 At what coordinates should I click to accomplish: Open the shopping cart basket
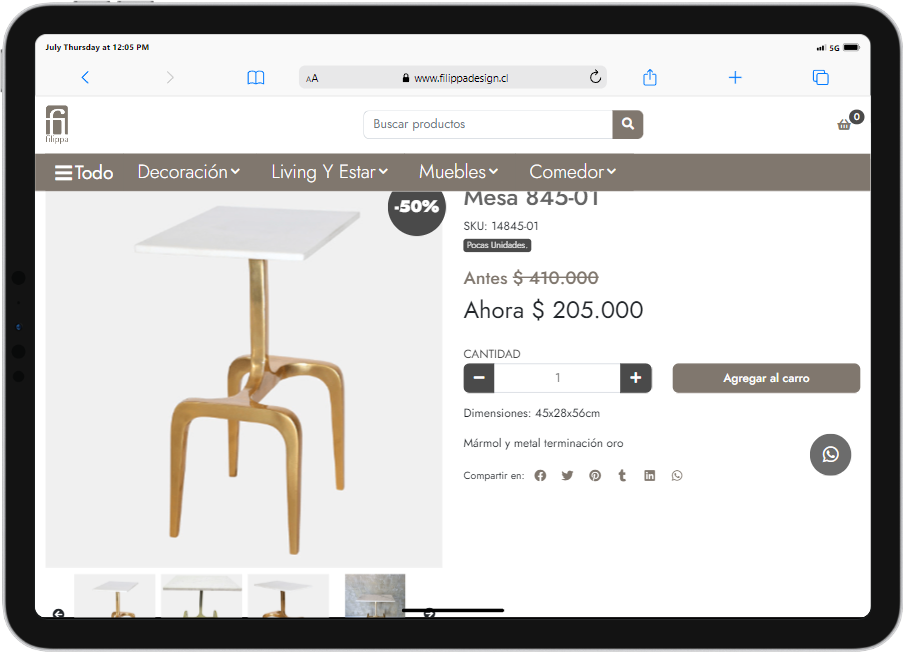click(845, 124)
